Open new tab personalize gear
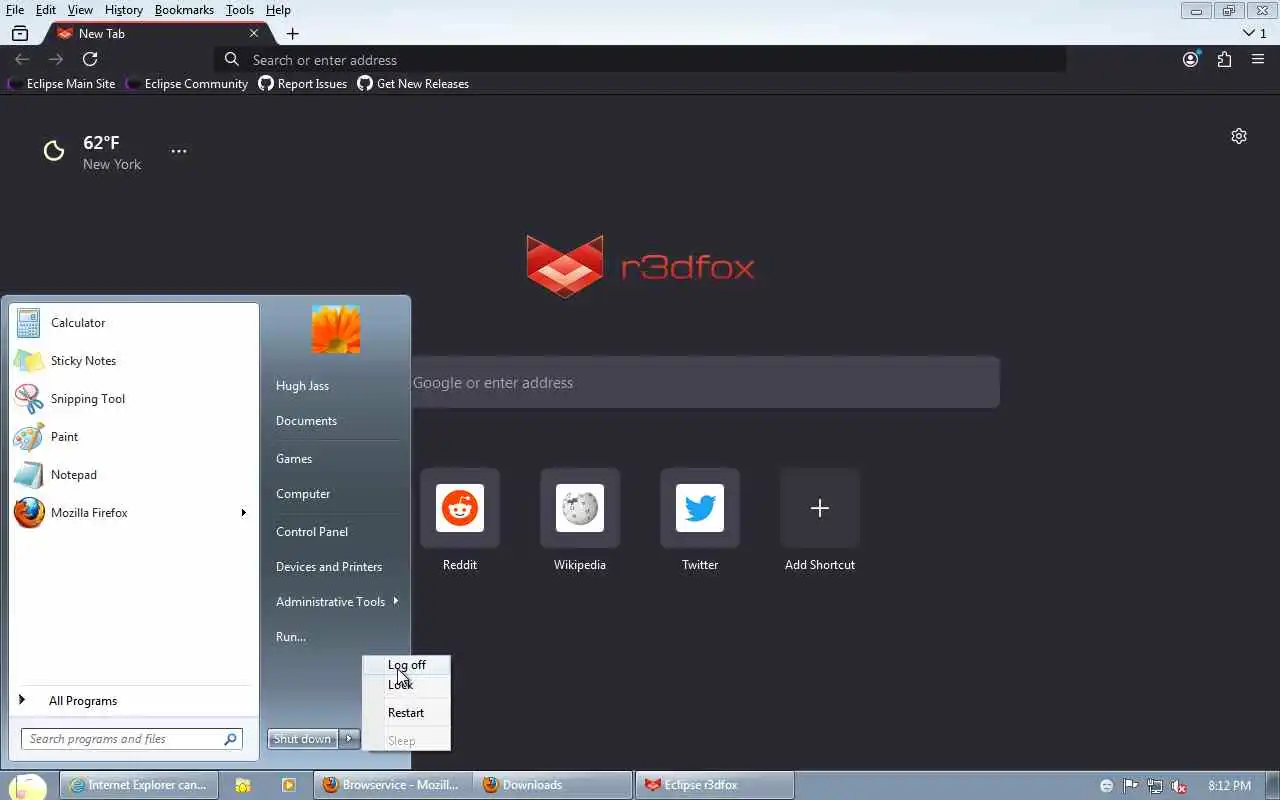The width and height of the screenshot is (1280, 800). point(1239,136)
